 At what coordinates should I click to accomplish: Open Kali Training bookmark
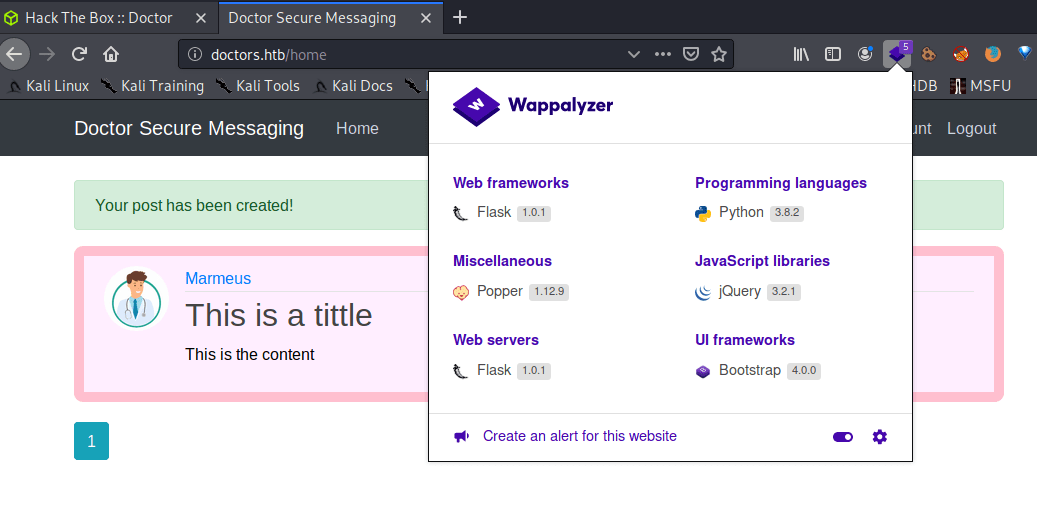click(x=152, y=86)
